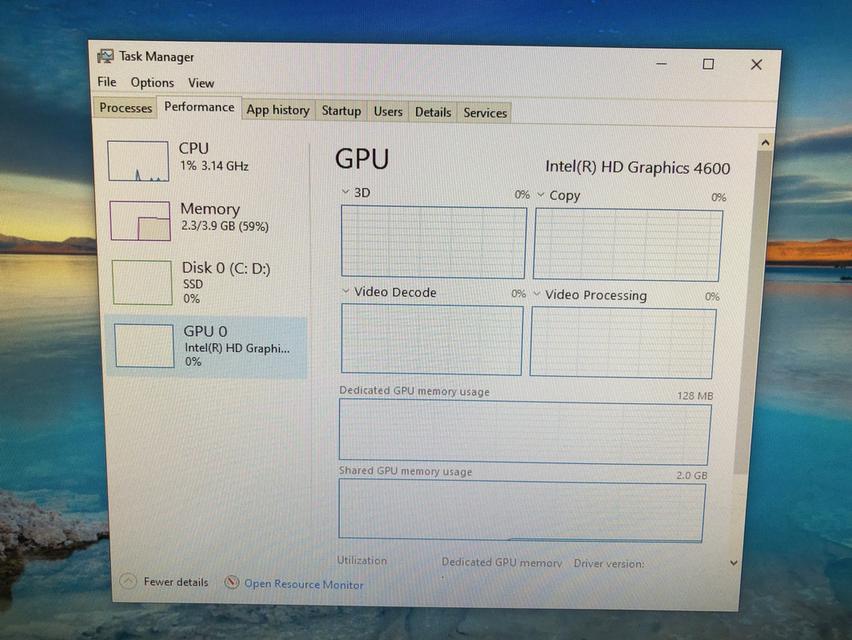Click the Disk 0 (C: D:) label
Image resolution: width=852 pixels, height=640 pixels.
pos(226,268)
